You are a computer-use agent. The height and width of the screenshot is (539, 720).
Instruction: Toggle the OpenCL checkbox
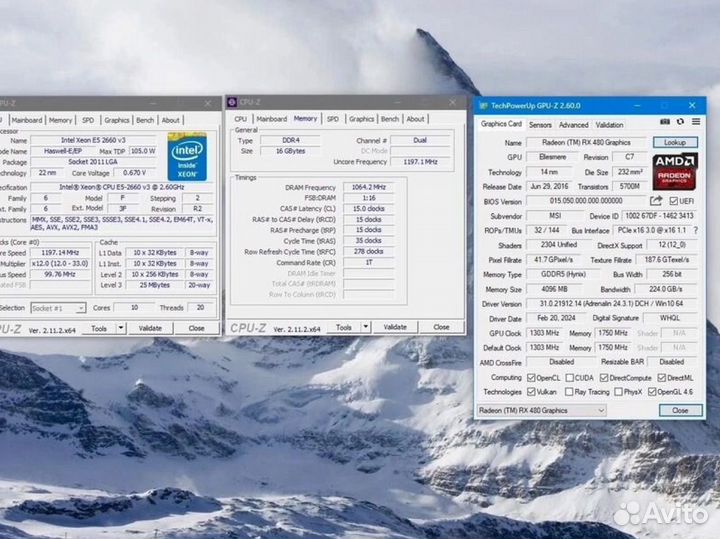530,378
